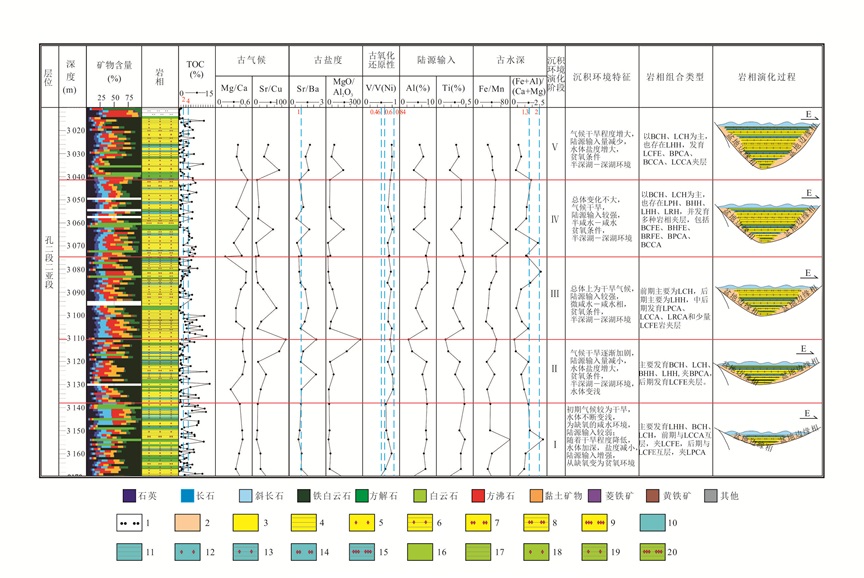Select the pattern box numbered 8
This screenshot has height=578, width=864.
(536, 522)
